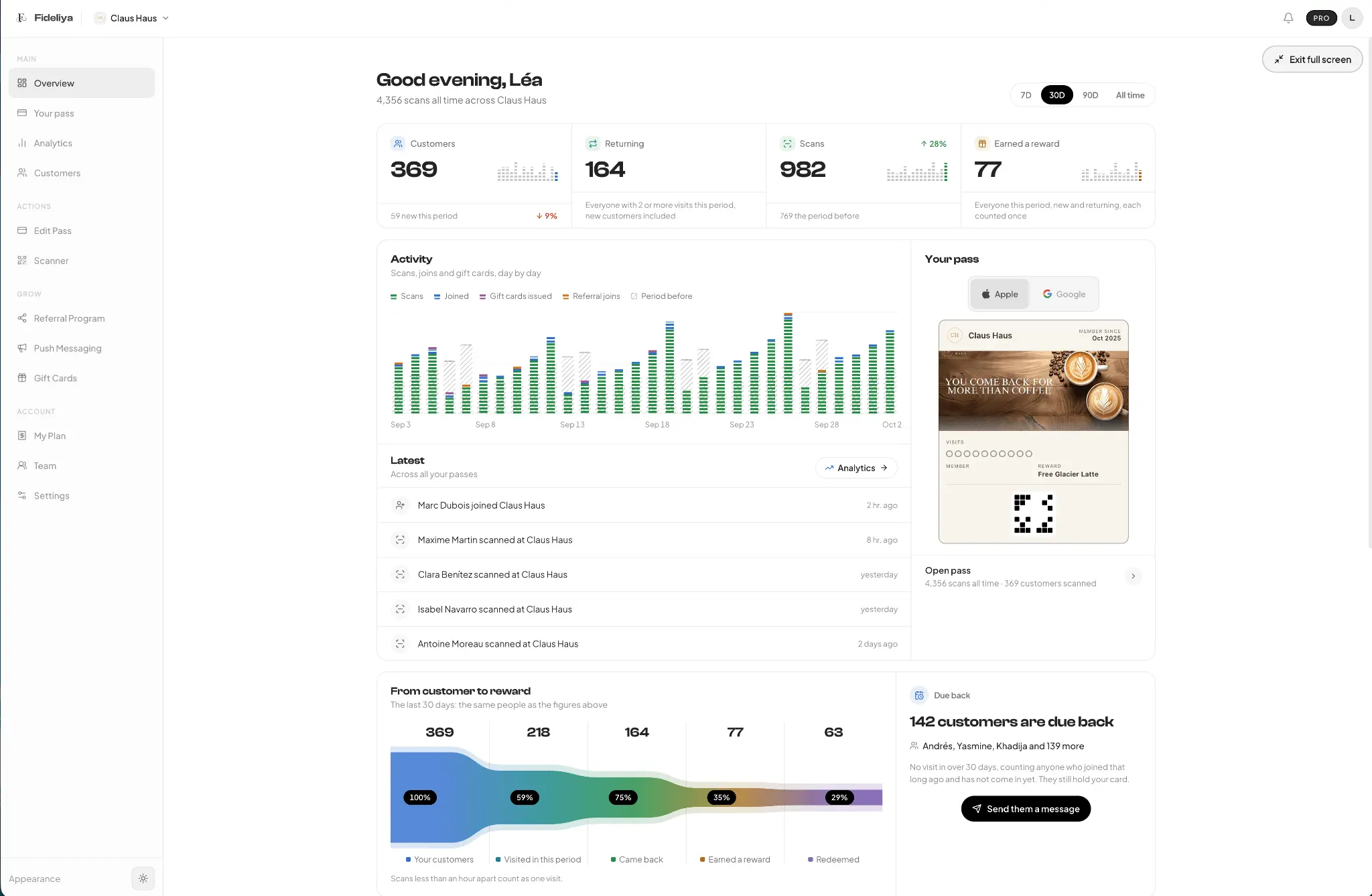Open Edit Pass in sidebar

coord(82,231)
